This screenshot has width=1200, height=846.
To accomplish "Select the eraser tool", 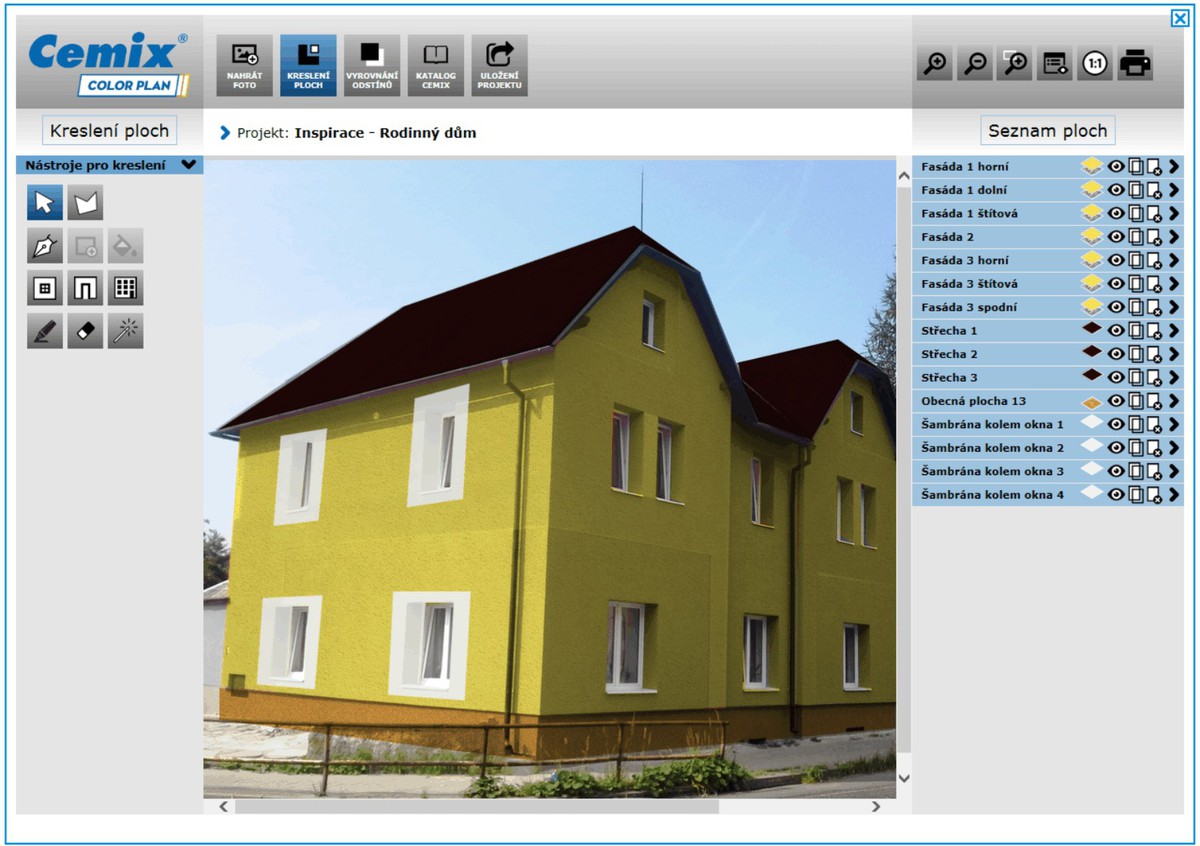I will pos(85,331).
